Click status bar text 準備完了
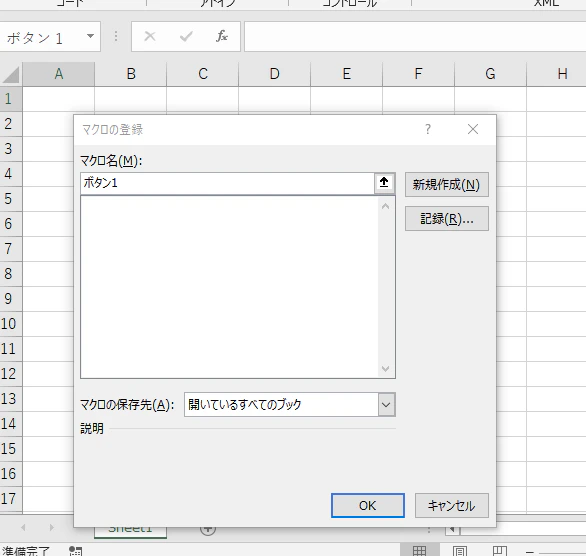The width and height of the screenshot is (586, 556). click(x=25, y=551)
